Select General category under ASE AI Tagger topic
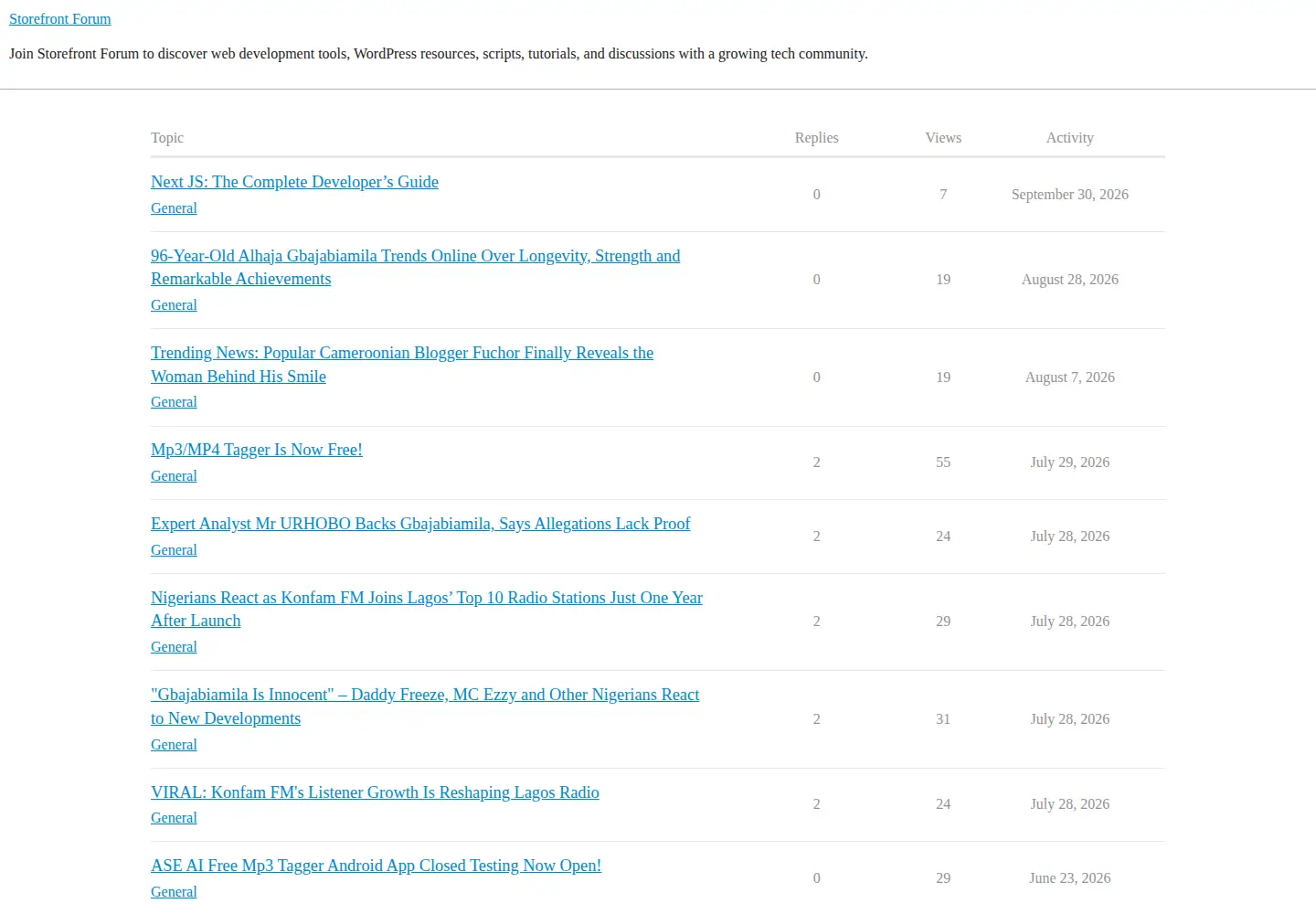 coord(174,892)
